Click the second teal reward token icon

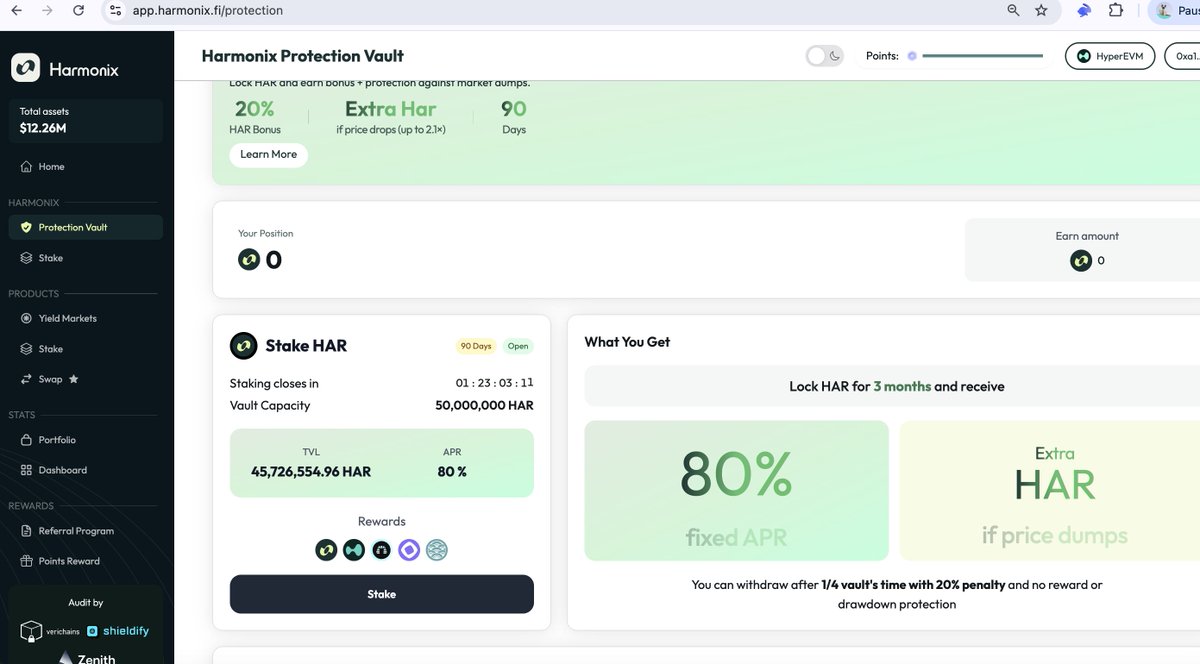[354, 550]
